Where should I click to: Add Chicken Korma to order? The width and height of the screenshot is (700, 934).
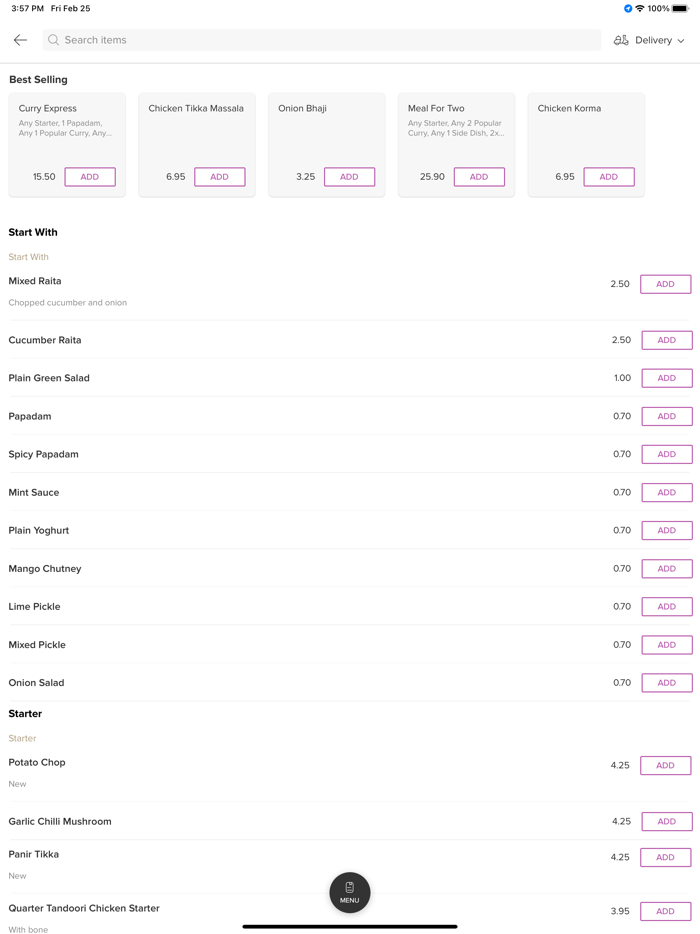(608, 177)
